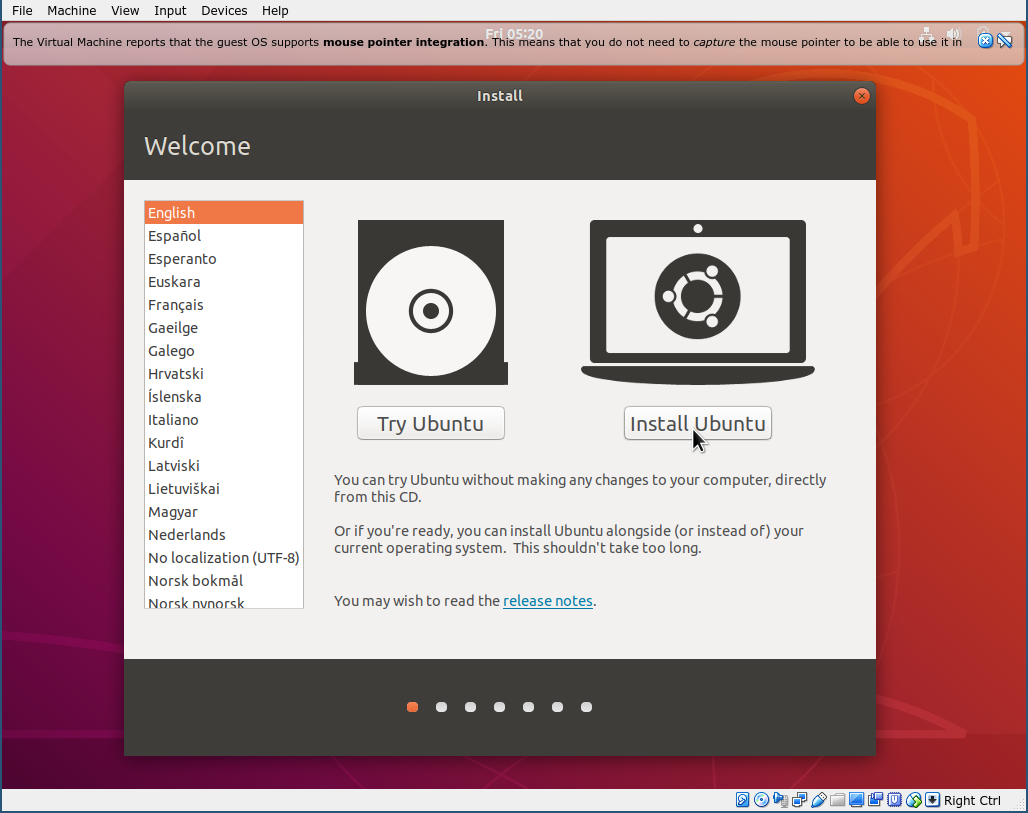
Task: Open the View menu
Action: [x=125, y=10]
